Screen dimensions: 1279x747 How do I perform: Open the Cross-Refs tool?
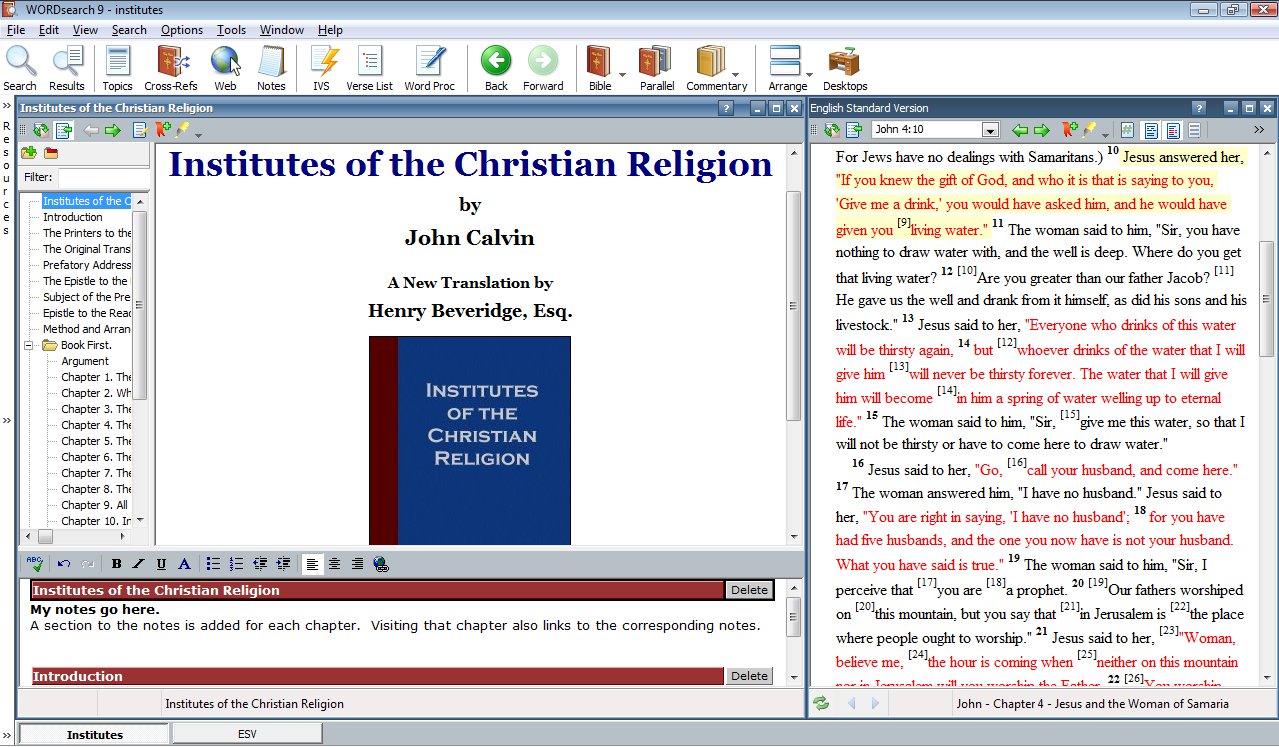(x=170, y=68)
